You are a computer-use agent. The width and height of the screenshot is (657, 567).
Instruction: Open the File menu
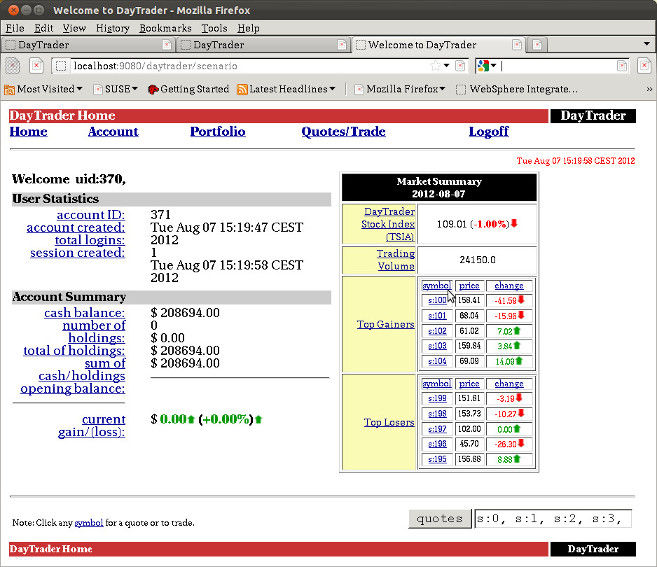(15, 28)
